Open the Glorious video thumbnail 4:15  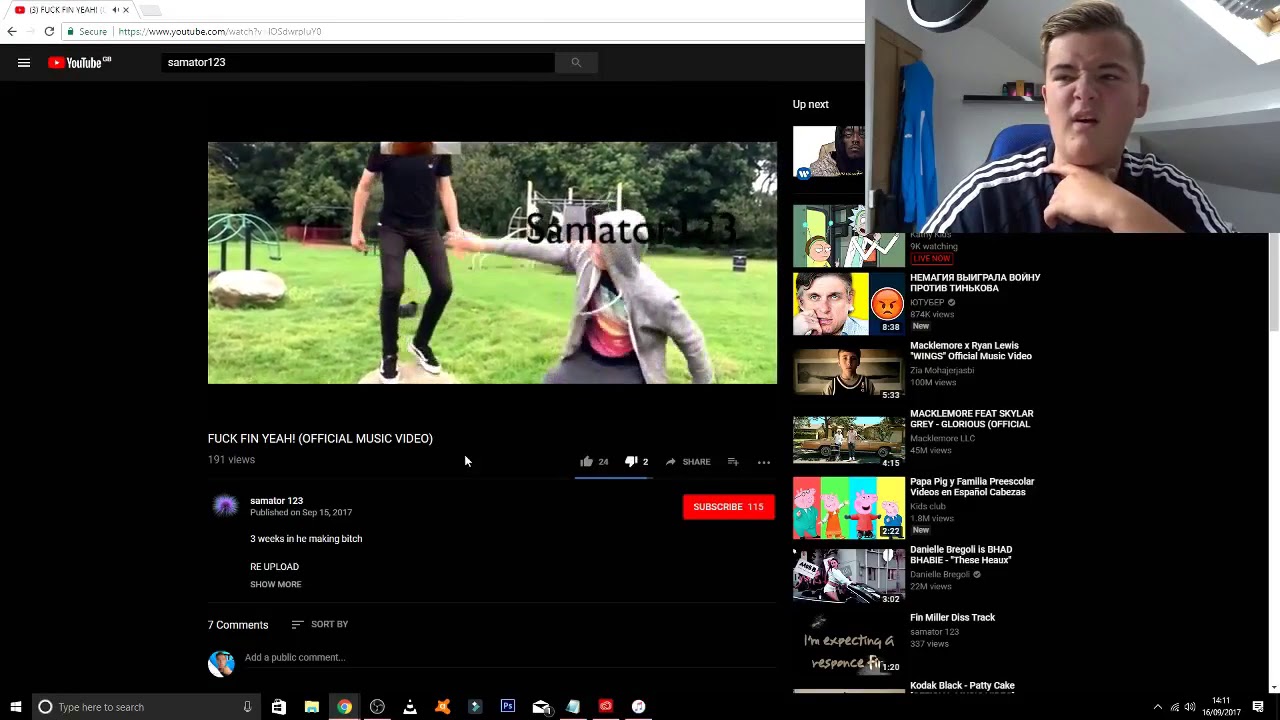(x=849, y=440)
